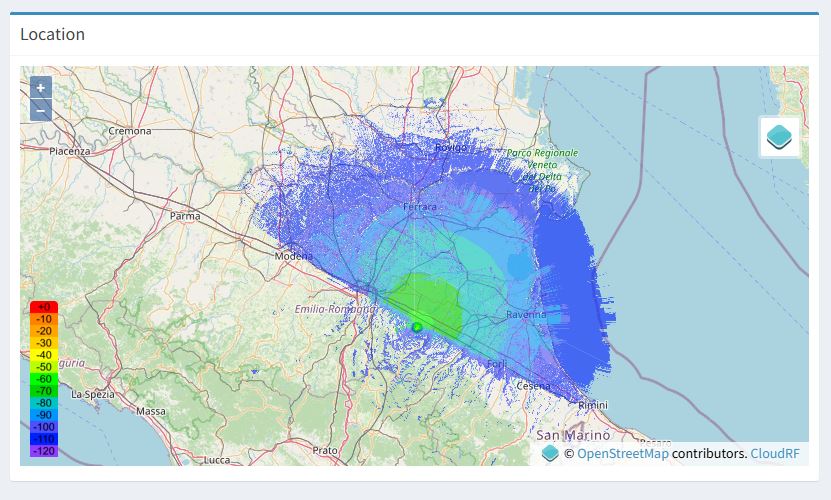Click the purple -120 legend swatch
The image size is (831, 500).
pyautogui.click(x=44, y=451)
